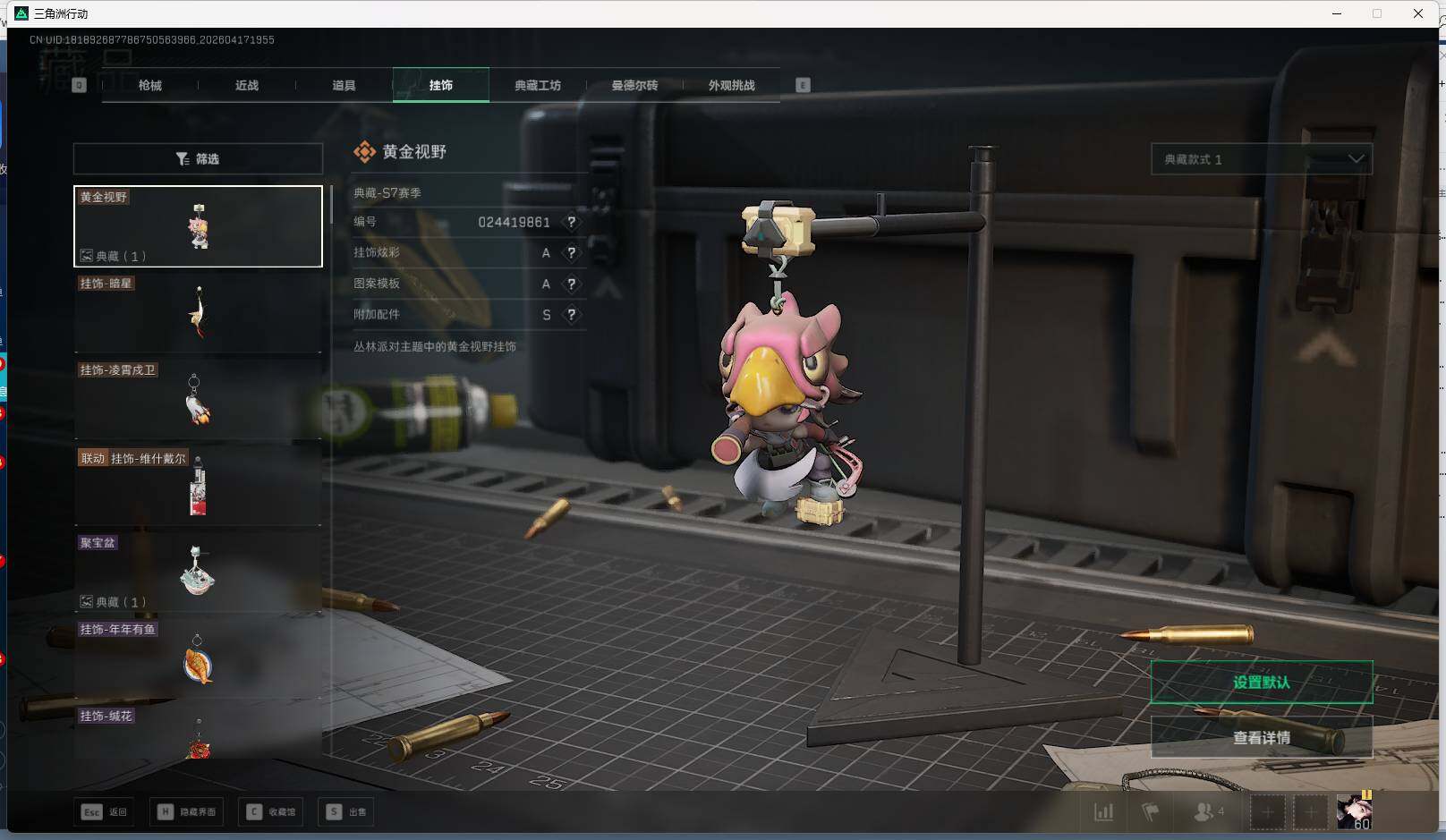
Task: Select the 聚宝盆 charm card
Action: [x=198, y=573]
